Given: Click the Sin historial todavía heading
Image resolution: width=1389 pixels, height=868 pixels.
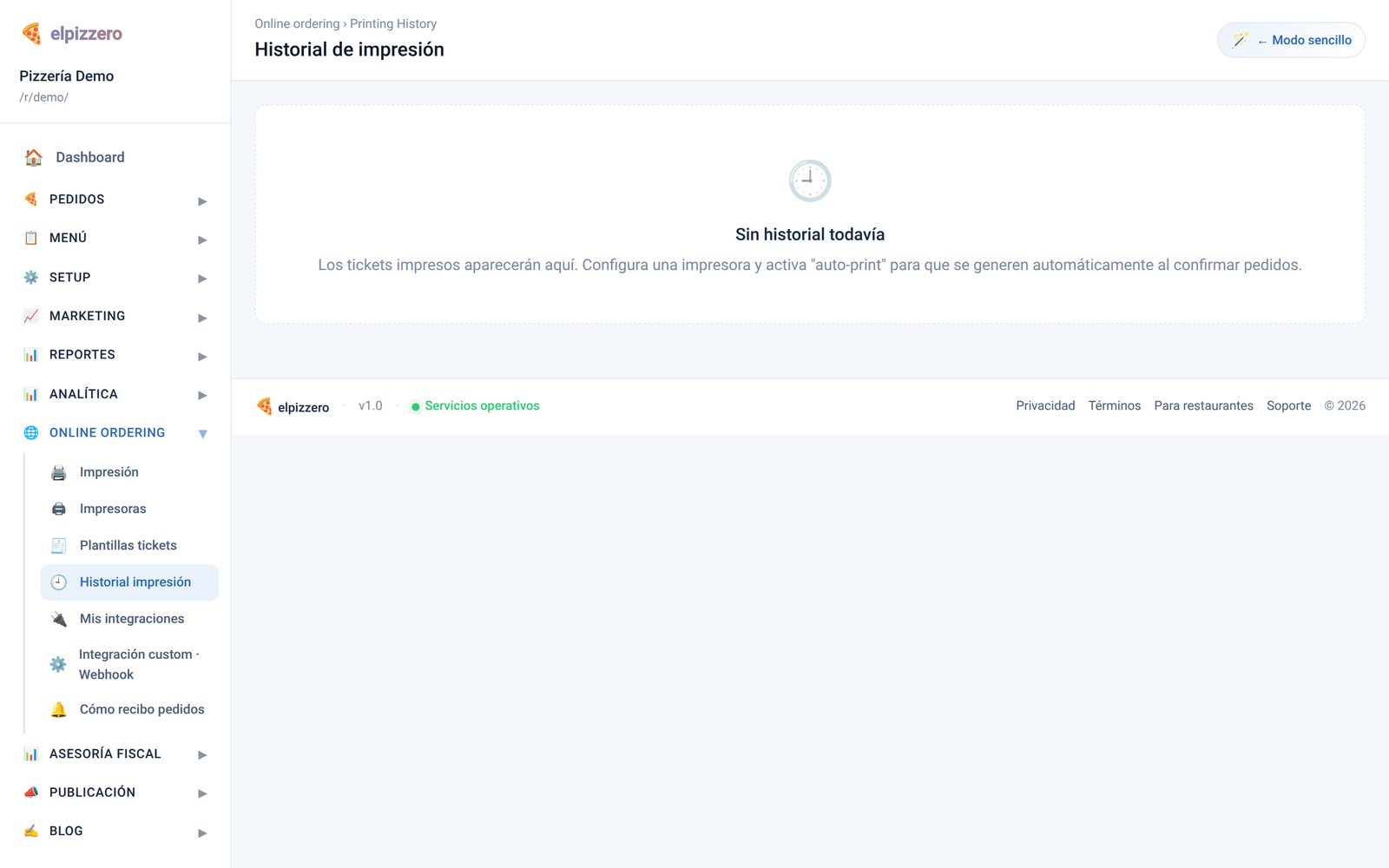Looking at the screenshot, I should tap(810, 234).
